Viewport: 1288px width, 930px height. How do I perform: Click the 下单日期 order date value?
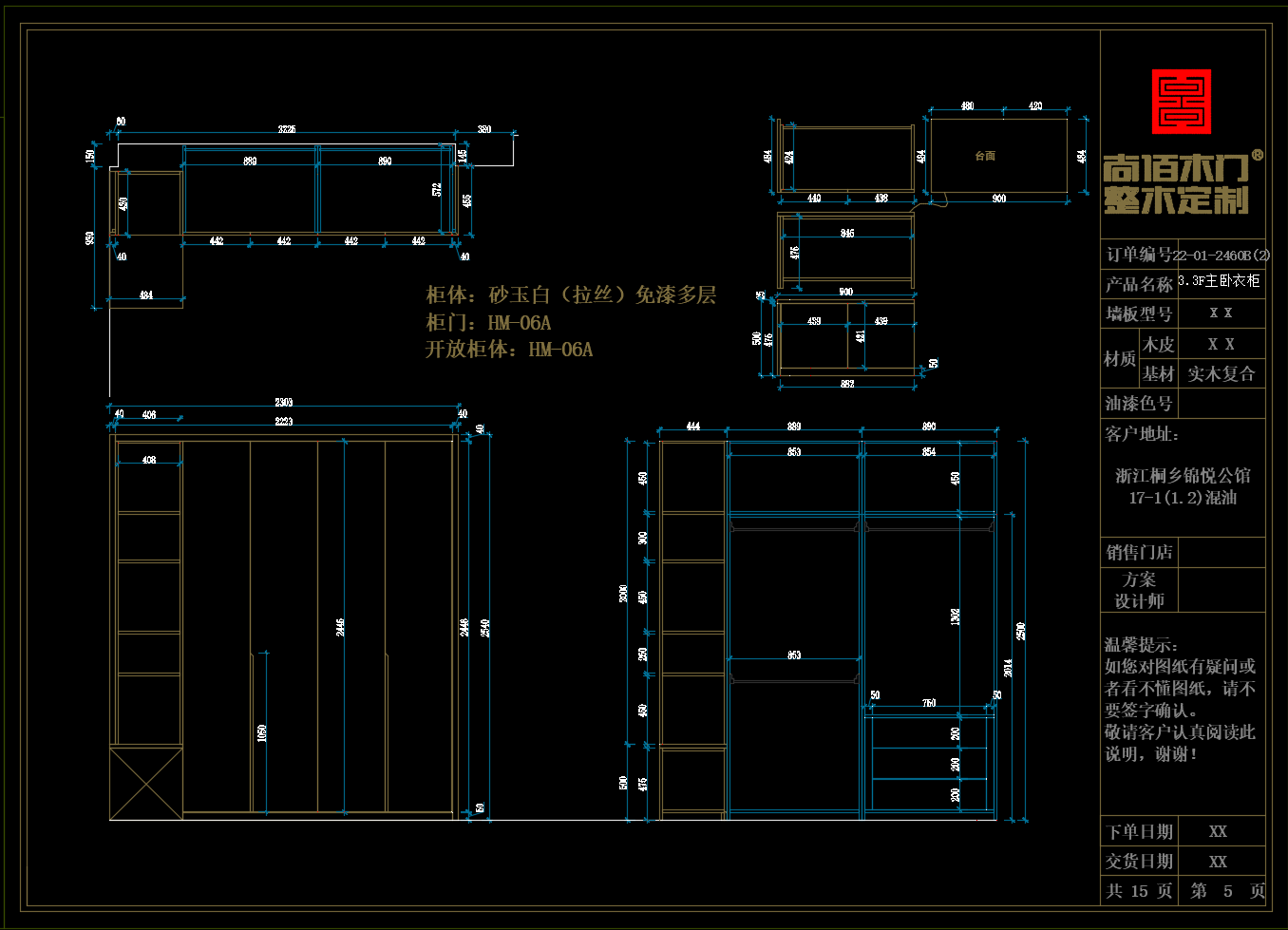click(x=1219, y=832)
